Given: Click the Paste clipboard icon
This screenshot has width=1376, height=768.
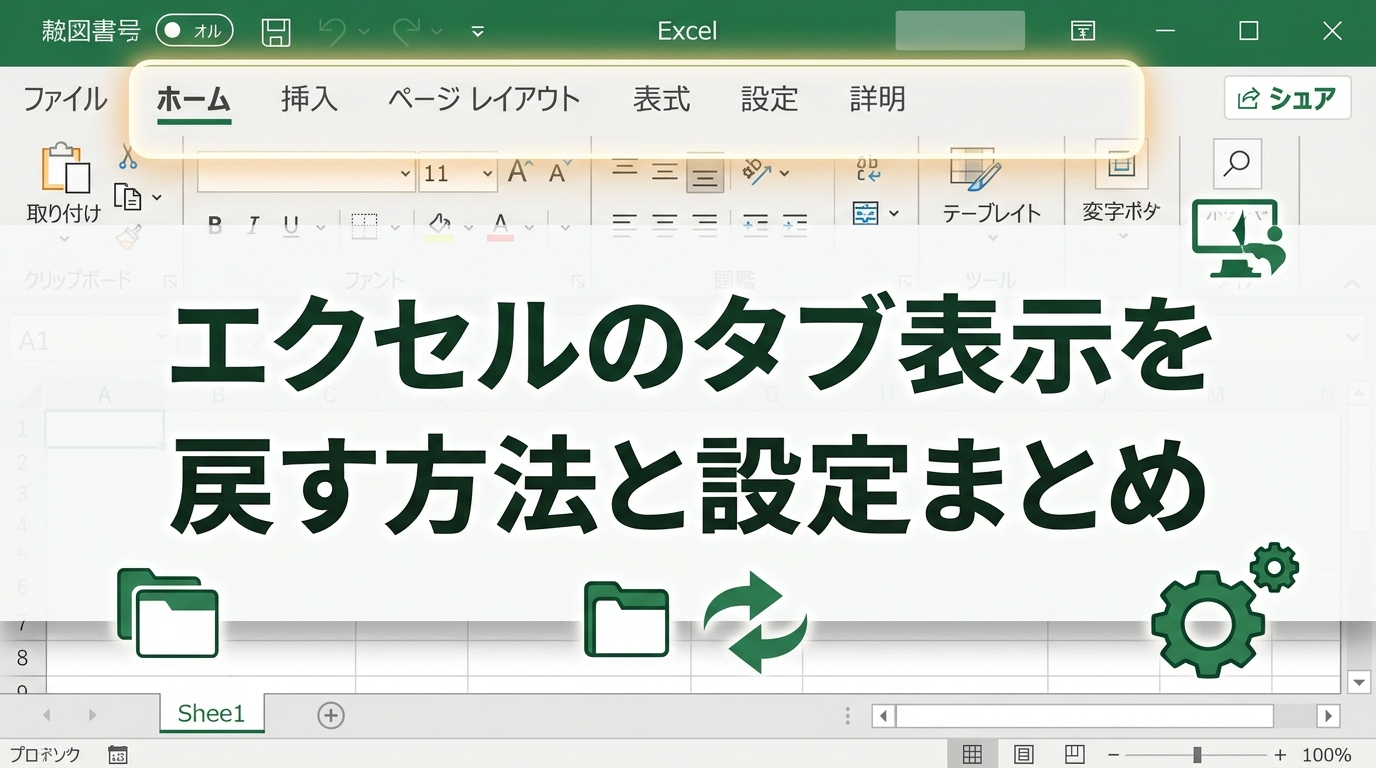Looking at the screenshot, I should (64, 168).
